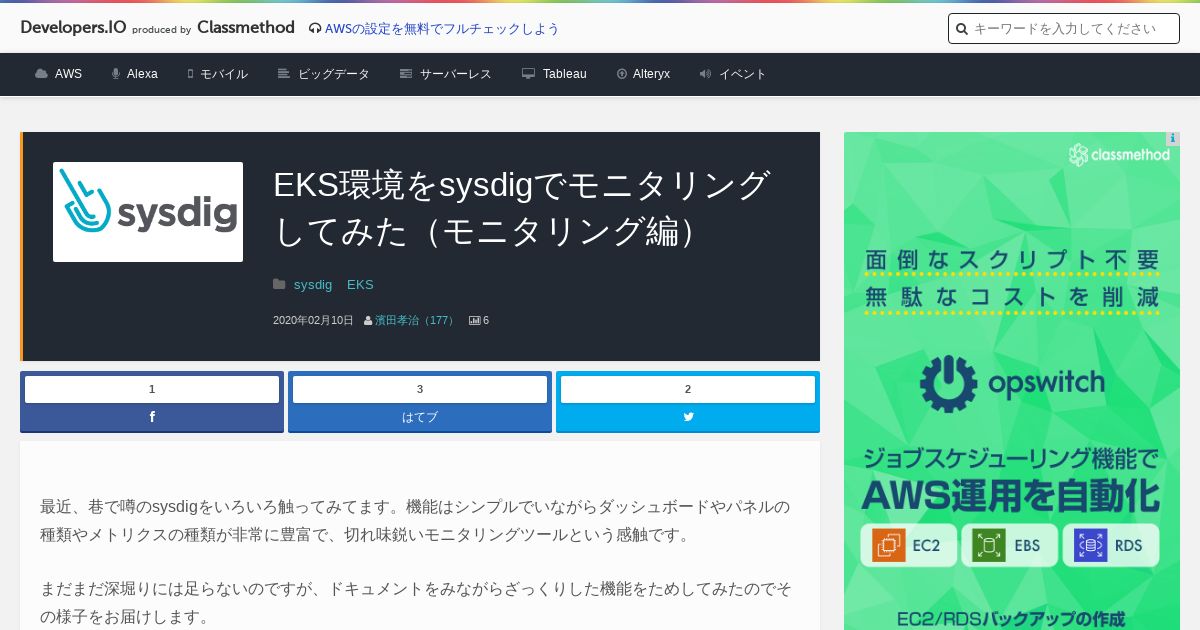This screenshot has width=1200, height=630.
Task: Open the Tableau menu item
Action: click(565, 74)
